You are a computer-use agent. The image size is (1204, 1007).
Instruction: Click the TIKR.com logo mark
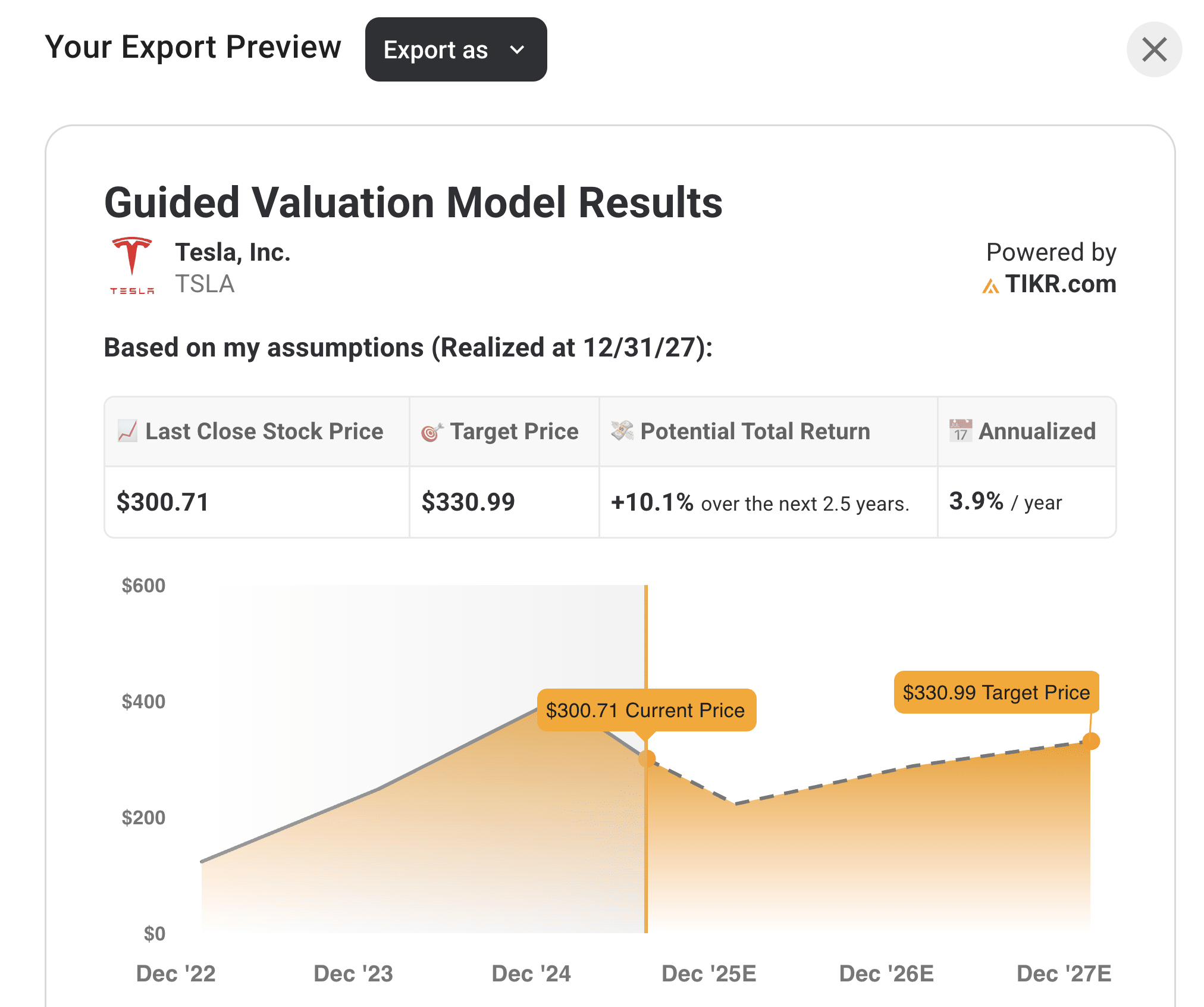click(x=990, y=285)
